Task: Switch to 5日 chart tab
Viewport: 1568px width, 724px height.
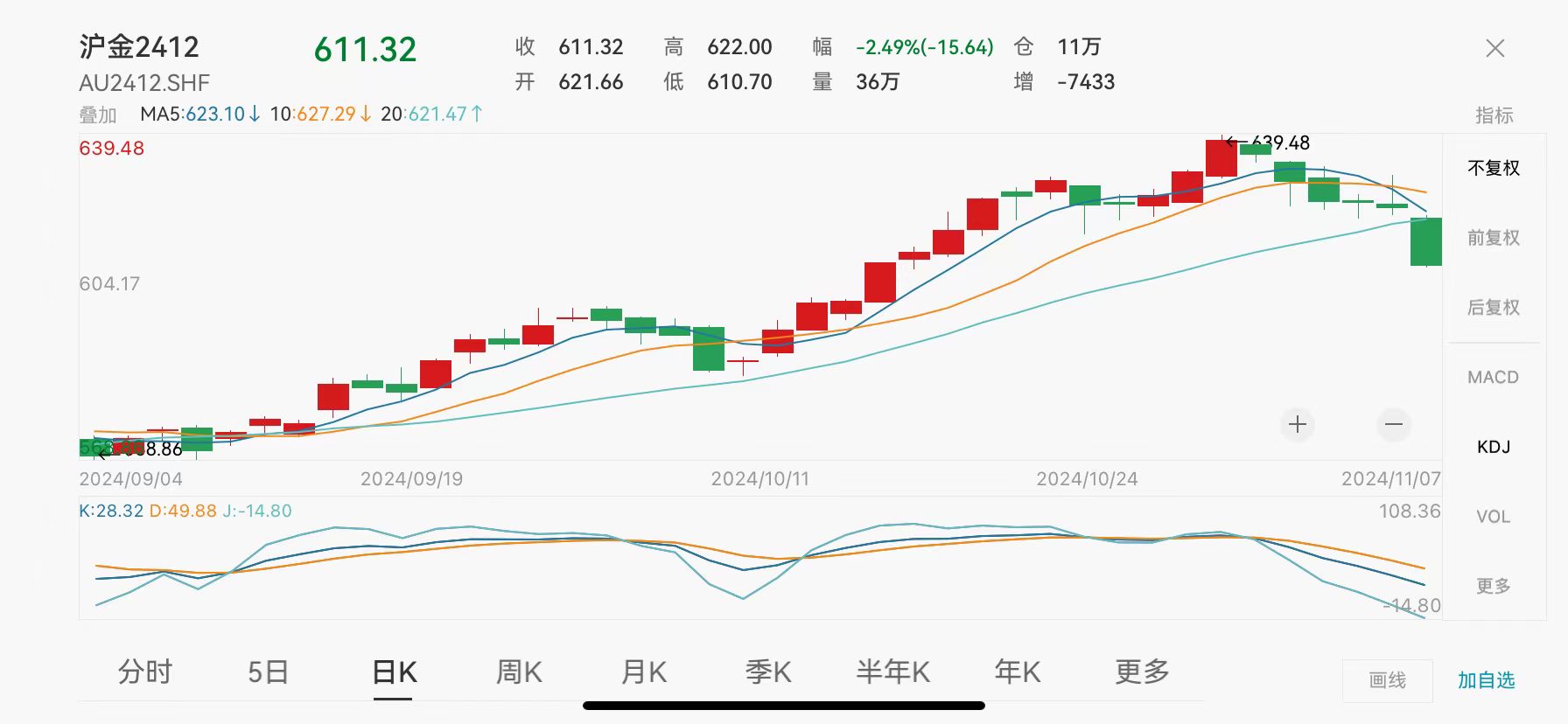Action: click(268, 672)
